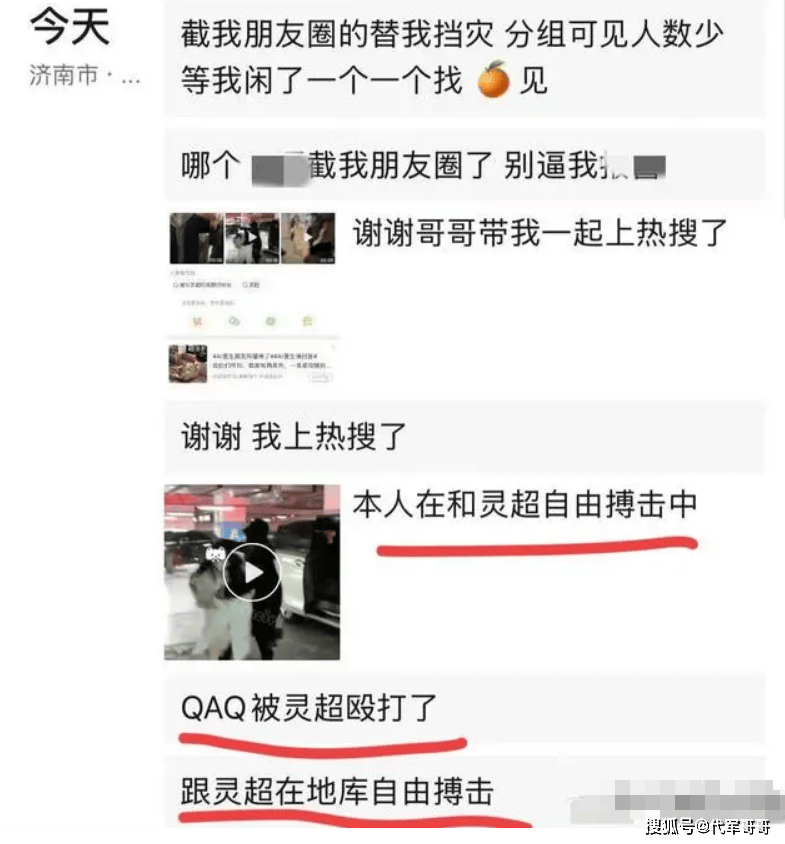Viewport: 785px width, 844px height.
Task: Open the post '跟灵超在地库自由搏击'
Action: pyautogui.click(x=465, y=792)
